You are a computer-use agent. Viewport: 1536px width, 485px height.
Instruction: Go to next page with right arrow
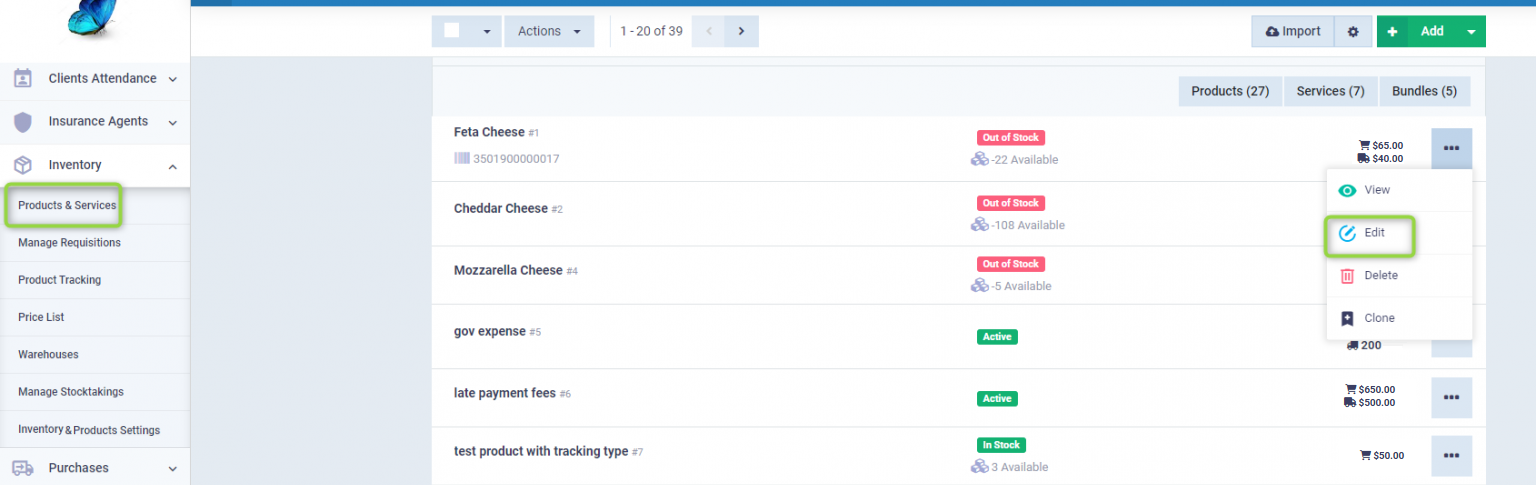[741, 31]
